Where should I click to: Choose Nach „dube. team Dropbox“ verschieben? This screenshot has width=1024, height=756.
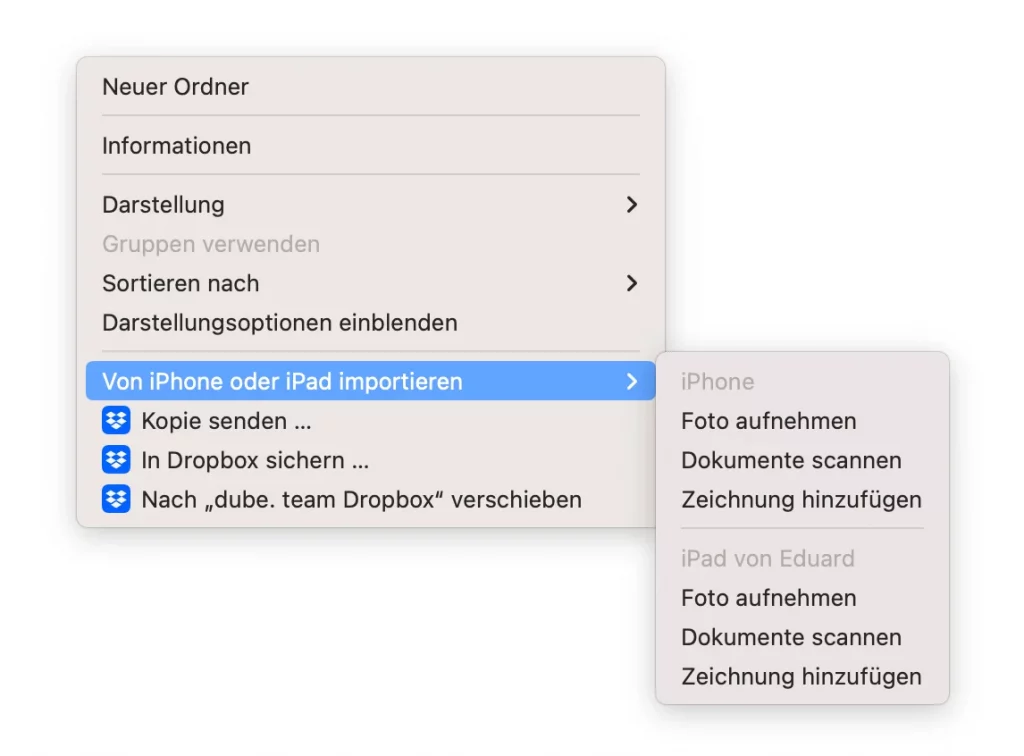tap(362, 499)
